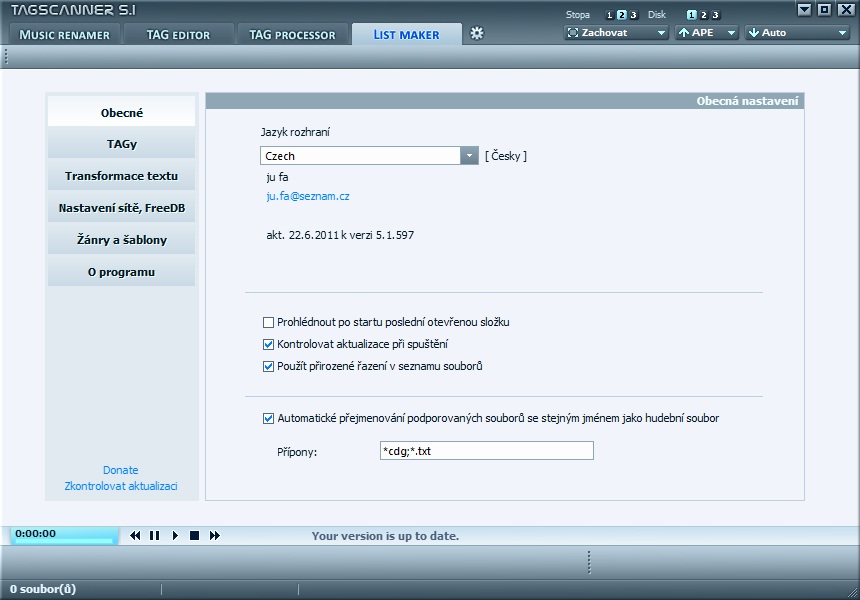
Task: Select Disk format option 2
Action: [703, 15]
